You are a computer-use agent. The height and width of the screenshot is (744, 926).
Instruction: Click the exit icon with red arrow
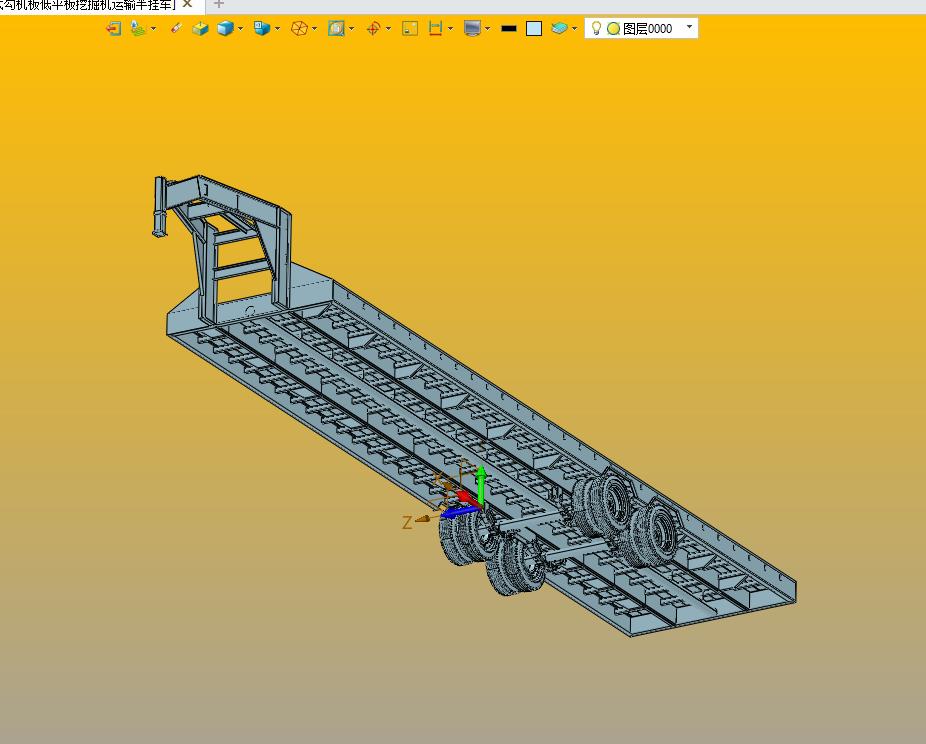(113, 28)
